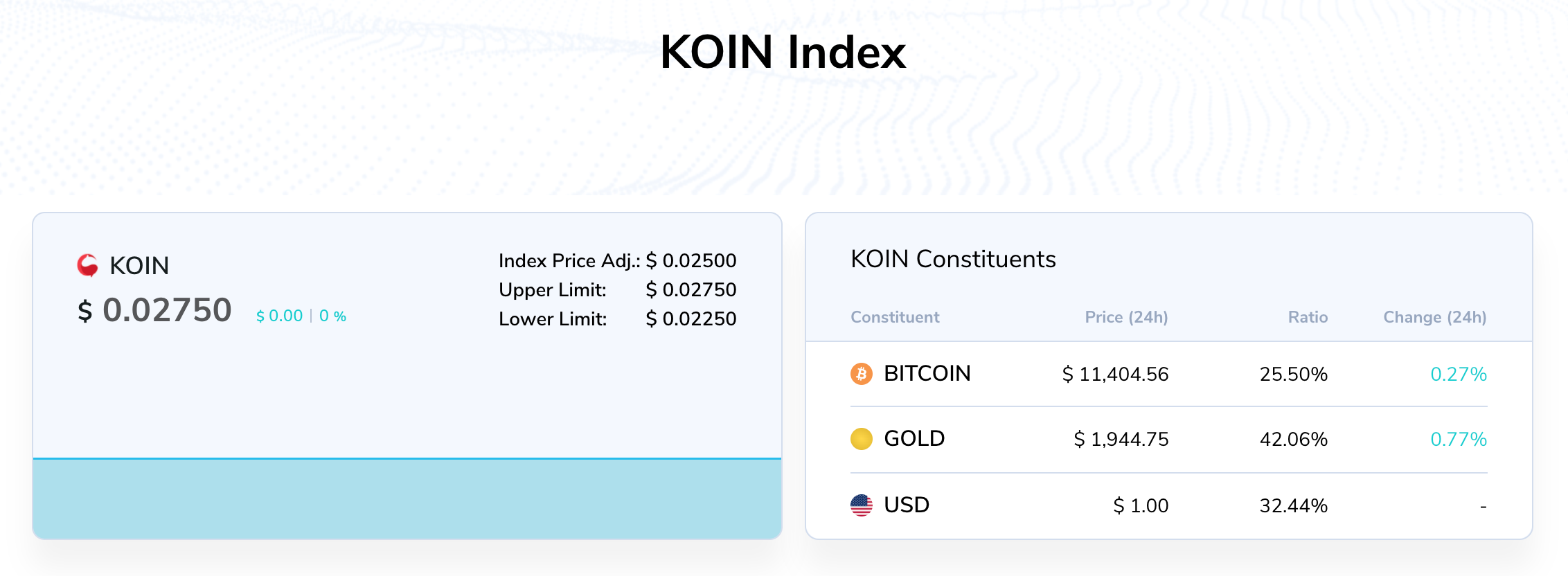Click the USD flag next to USD label

tap(861, 505)
